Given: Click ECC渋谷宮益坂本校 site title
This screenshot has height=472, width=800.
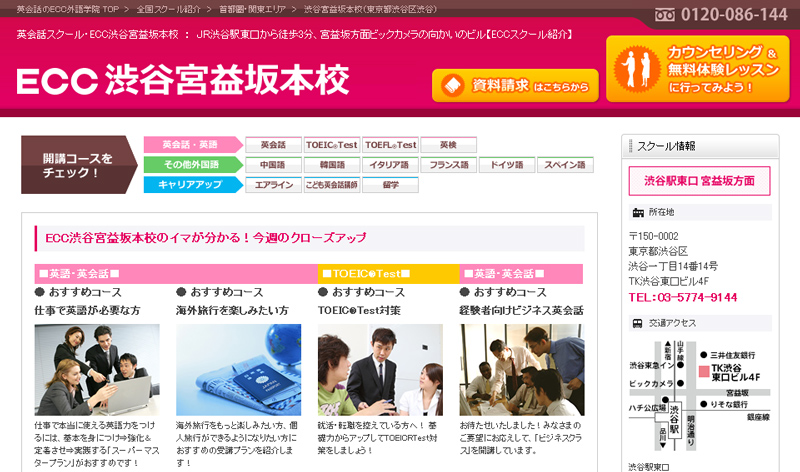Looking at the screenshot, I should pyautogui.click(x=183, y=80).
